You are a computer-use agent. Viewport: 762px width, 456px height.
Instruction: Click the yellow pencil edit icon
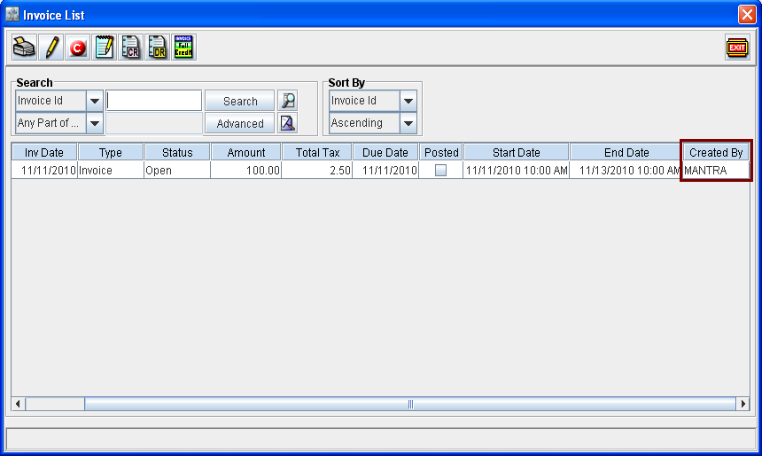(x=52, y=48)
